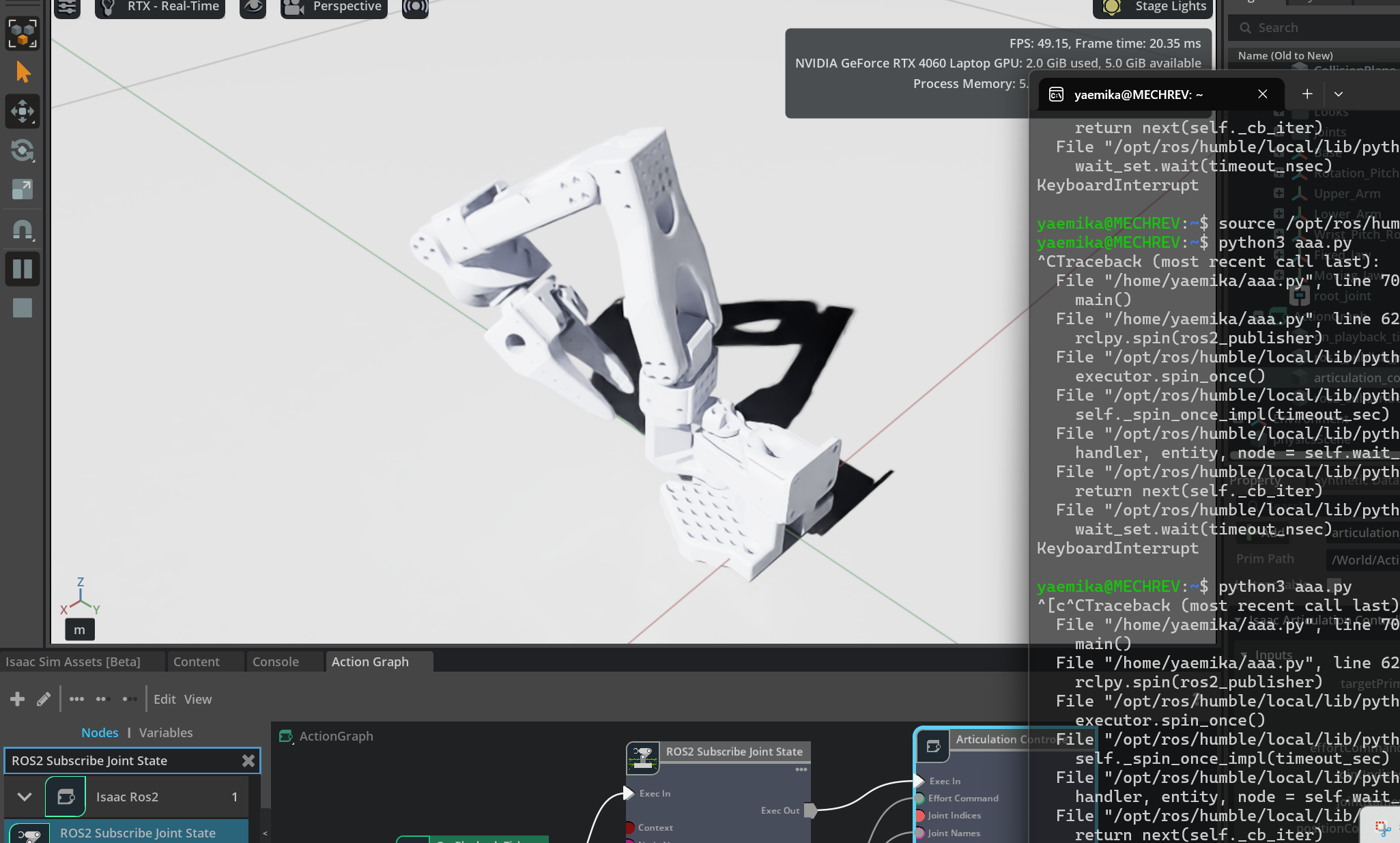Select the selection mode cubes icon

click(x=23, y=33)
